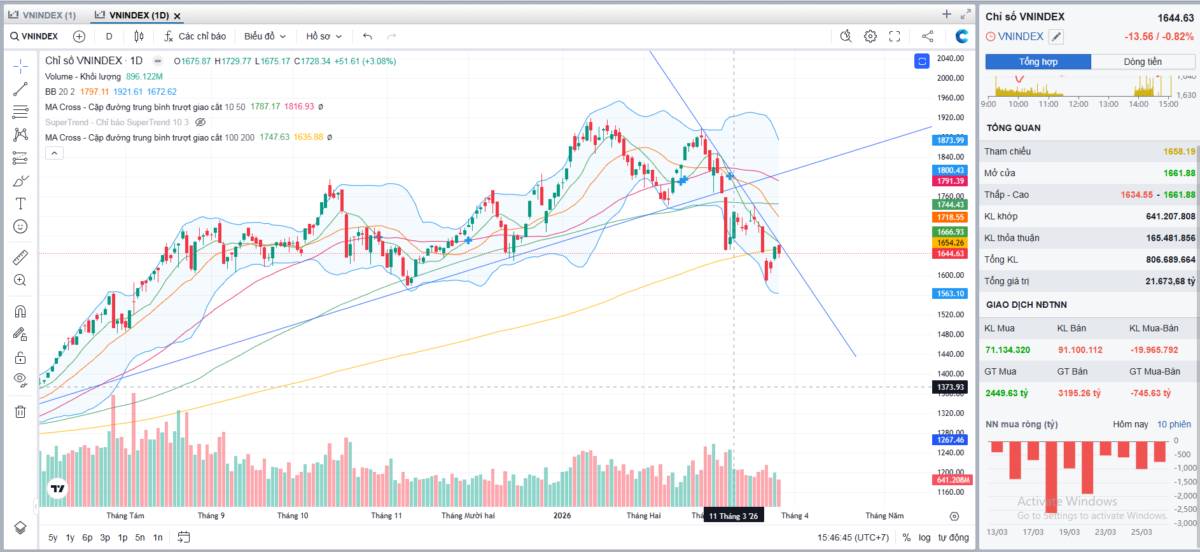The image size is (1200, 552).
Task: Edit the VNINDEX symbol with pencil icon
Action: click(1056, 36)
